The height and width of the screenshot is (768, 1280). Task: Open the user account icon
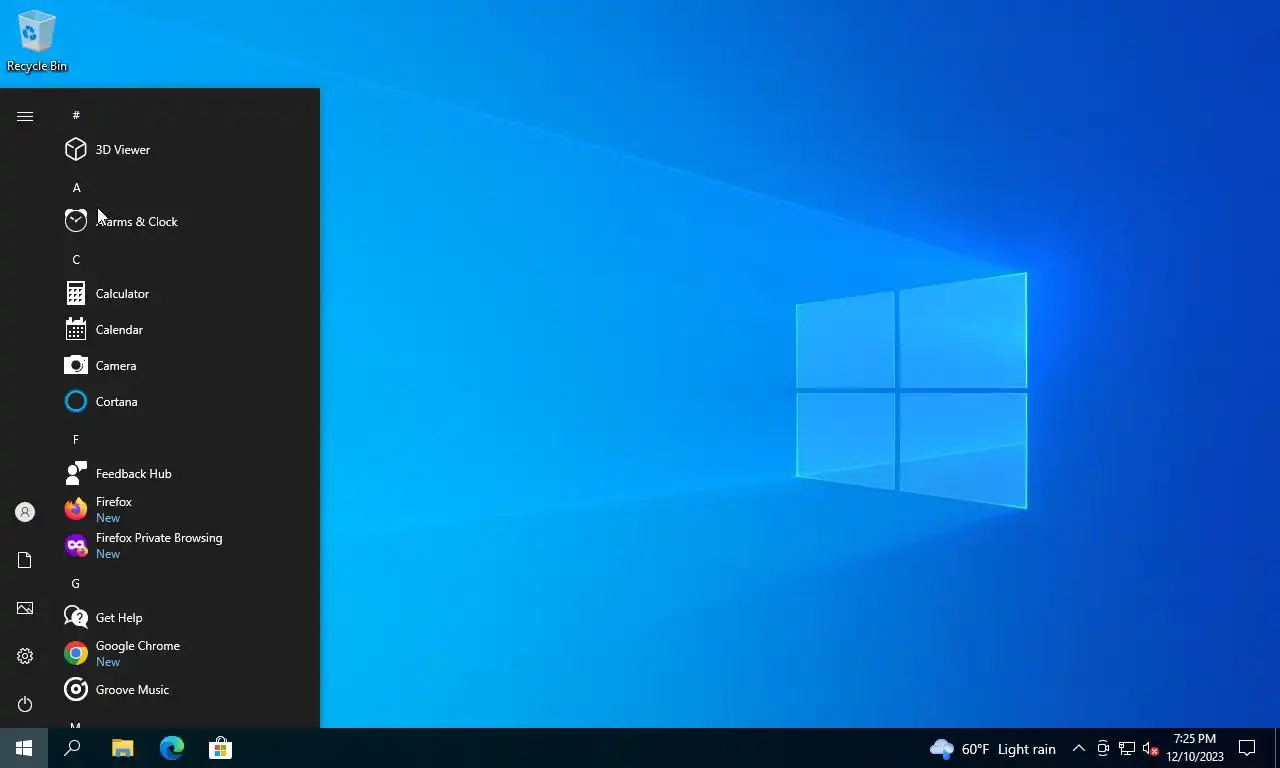pos(25,512)
